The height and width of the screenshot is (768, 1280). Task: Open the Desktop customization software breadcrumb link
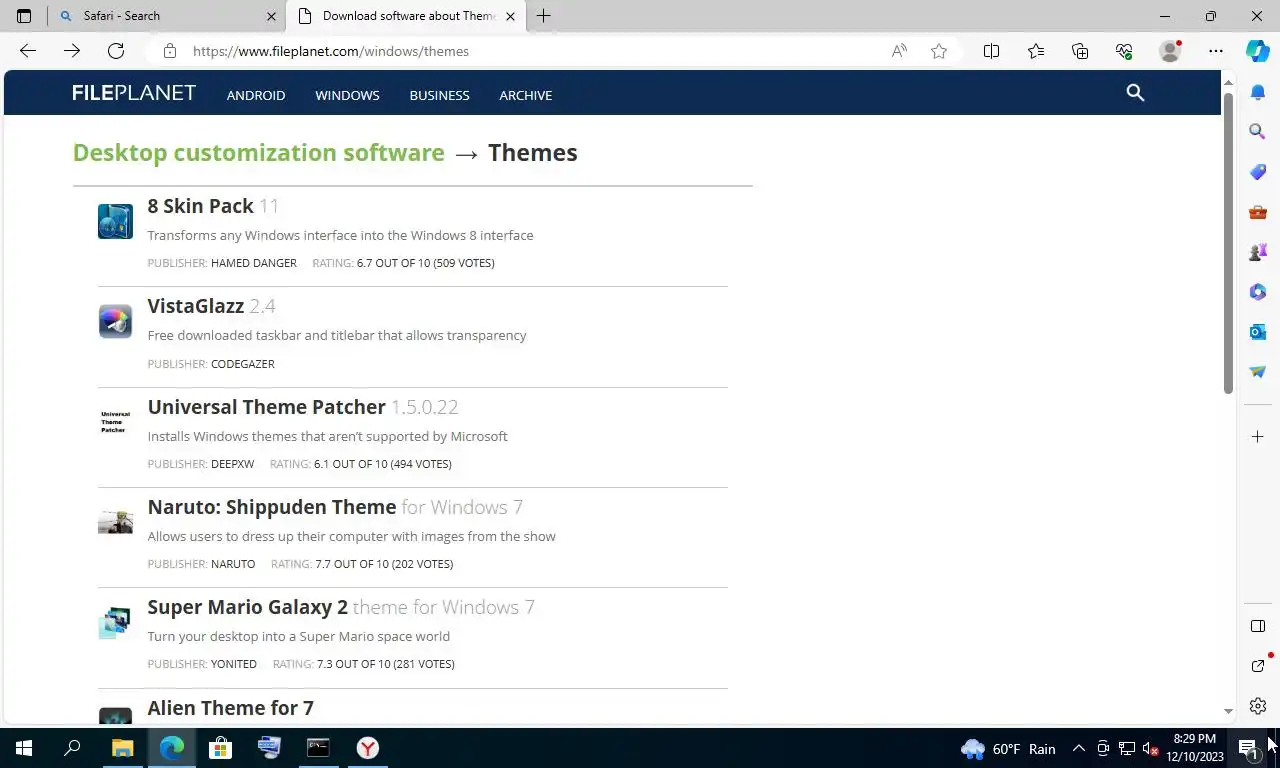point(258,152)
